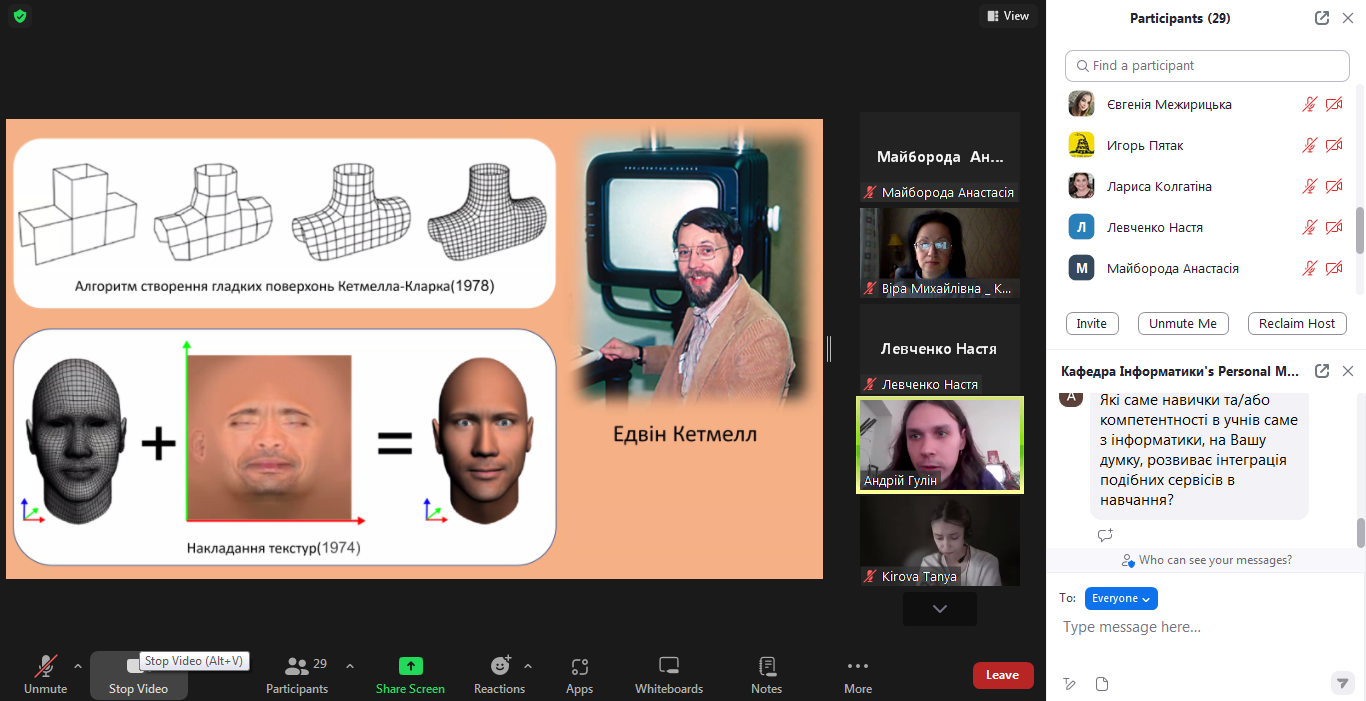Select Майборода Анастасія video tile
Image resolution: width=1366 pixels, height=701 pixels.
pyautogui.click(x=940, y=157)
